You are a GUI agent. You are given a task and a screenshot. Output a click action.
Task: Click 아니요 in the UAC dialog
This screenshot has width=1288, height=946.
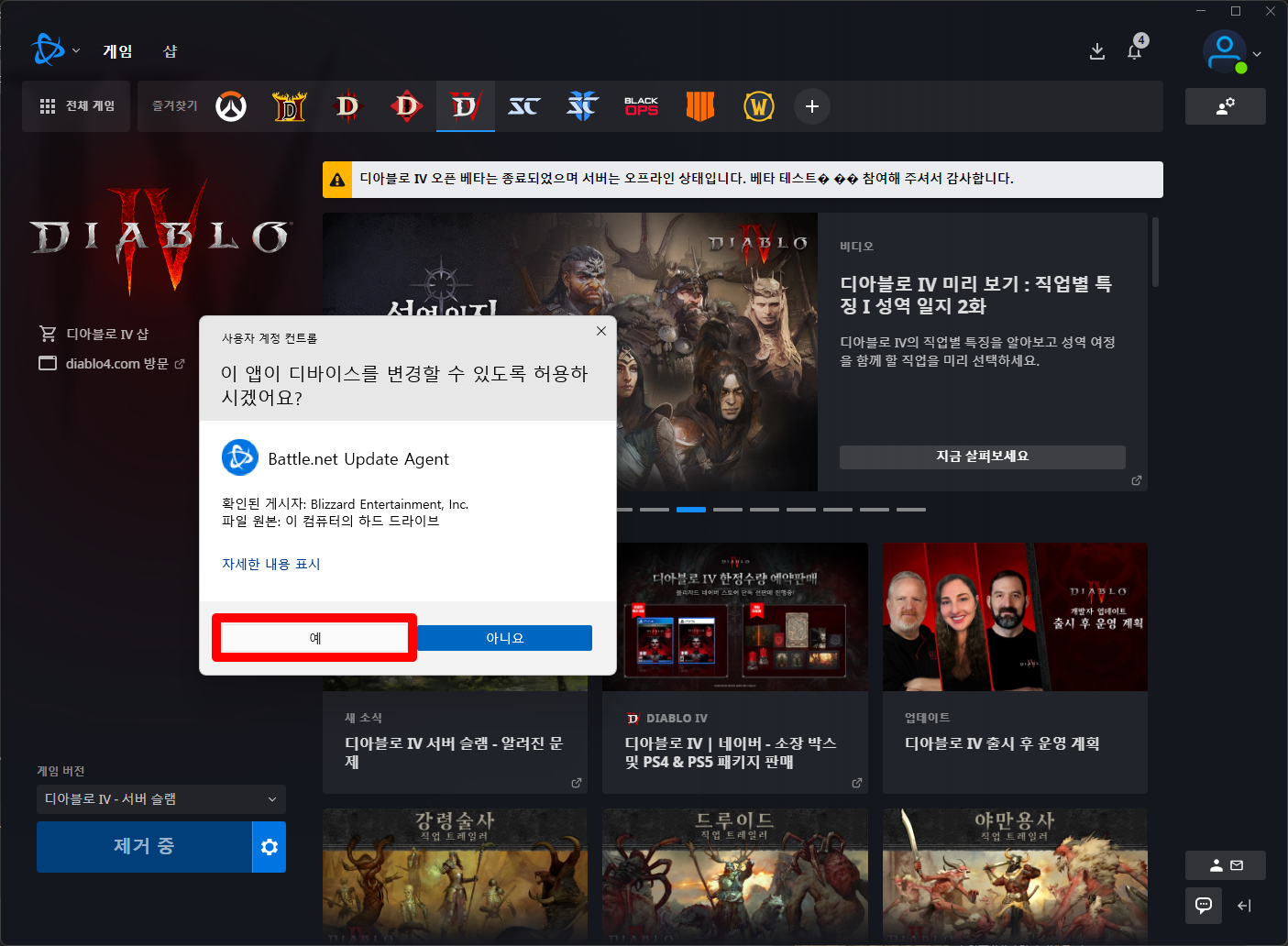(504, 638)
